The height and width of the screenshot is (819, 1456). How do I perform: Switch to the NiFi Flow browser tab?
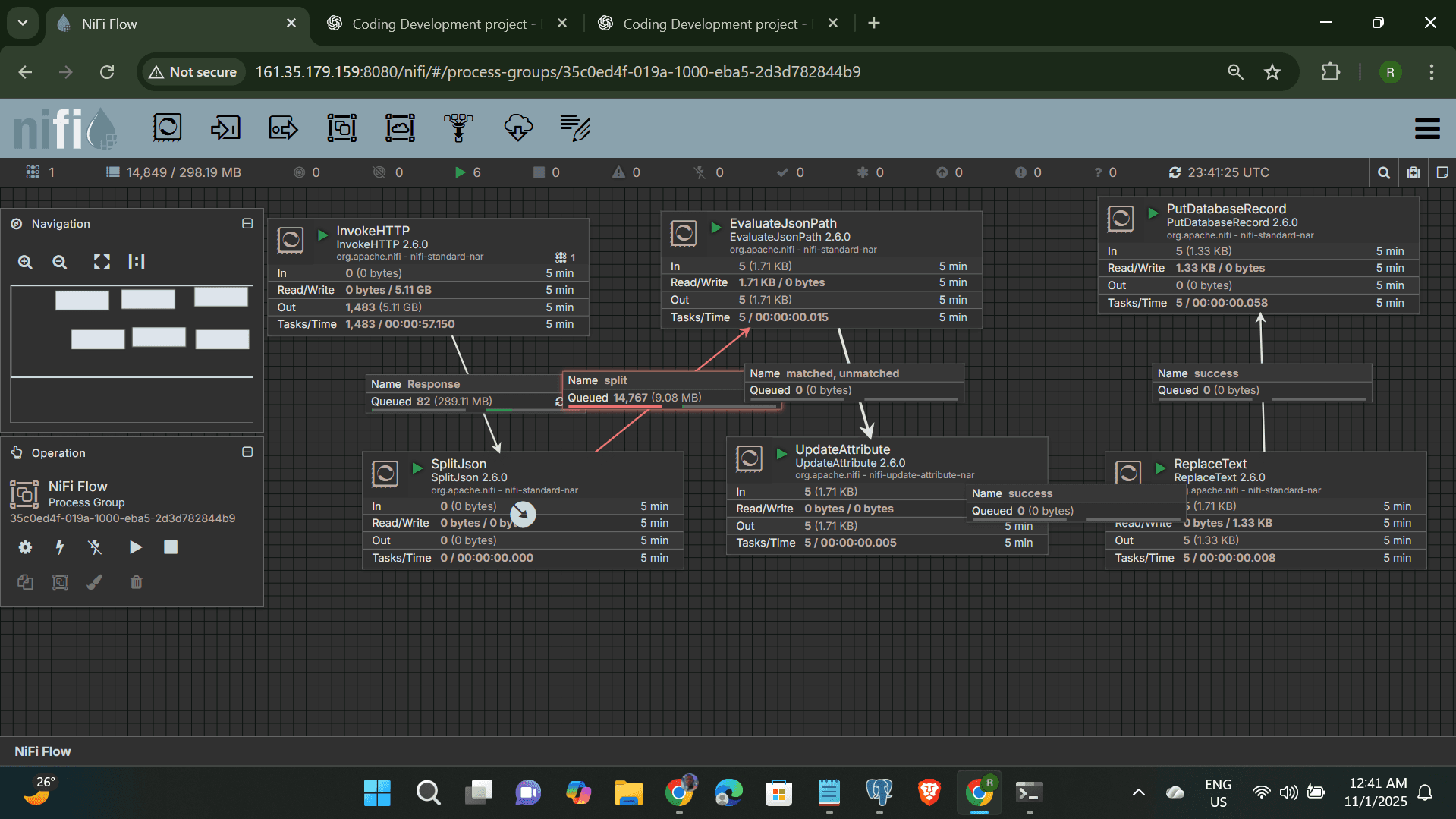pyautogui.click(x=178, y=24)
